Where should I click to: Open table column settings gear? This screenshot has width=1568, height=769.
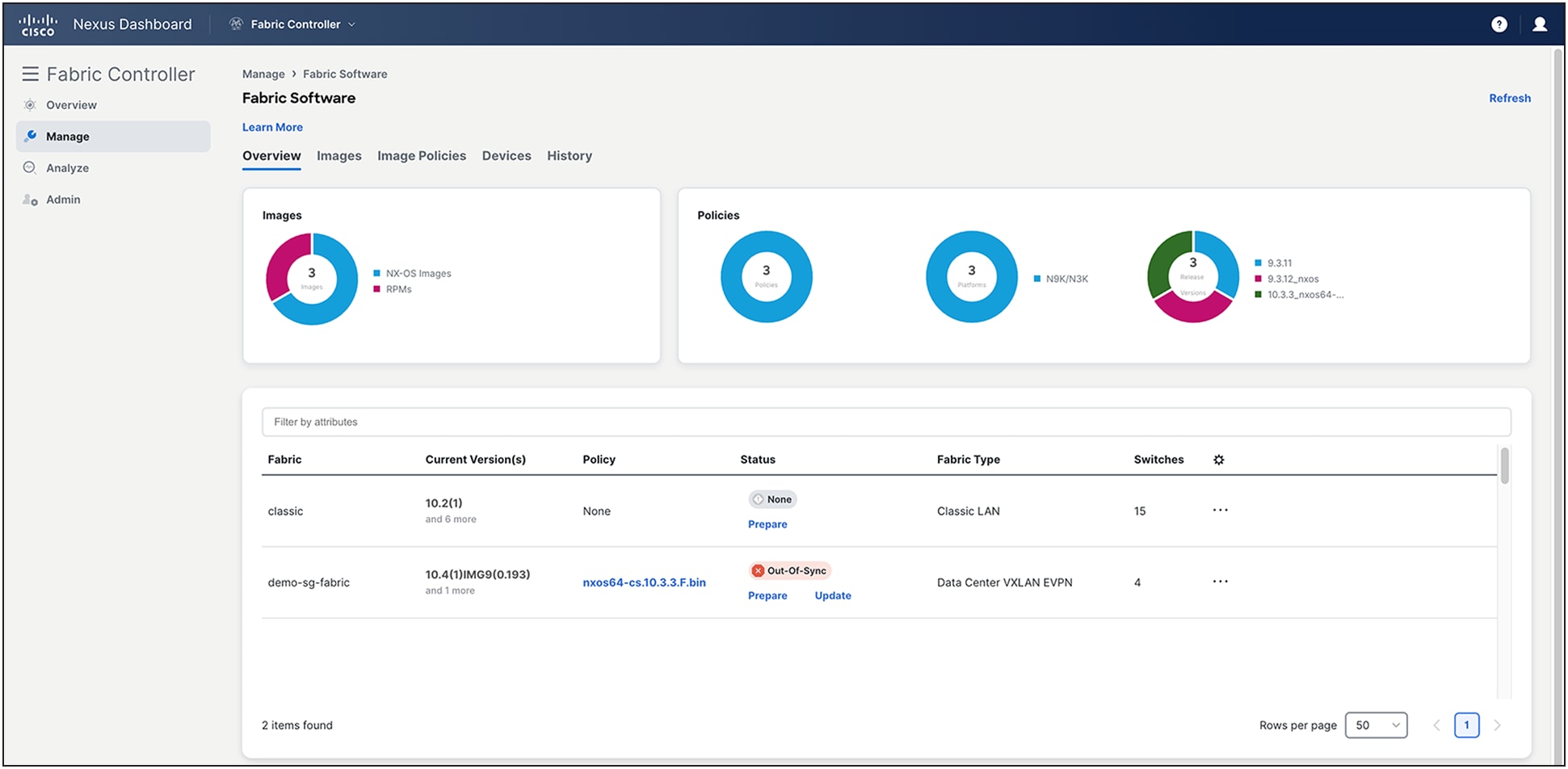(1219, 460)
